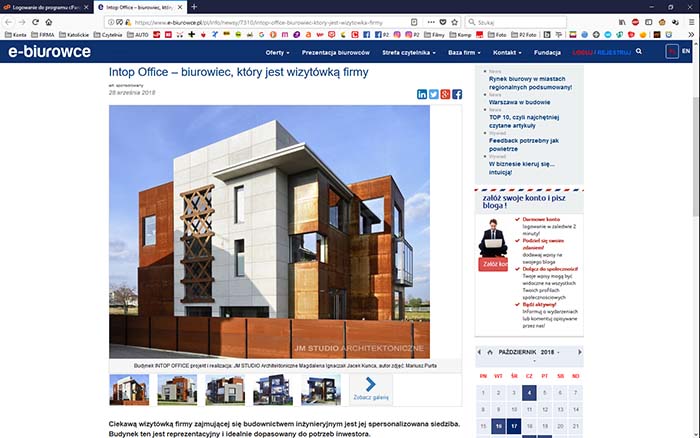Open article Rynek biurowy w miastach regionalnych
This screenshot has width=700, height=438.
(x=530, y=83)
